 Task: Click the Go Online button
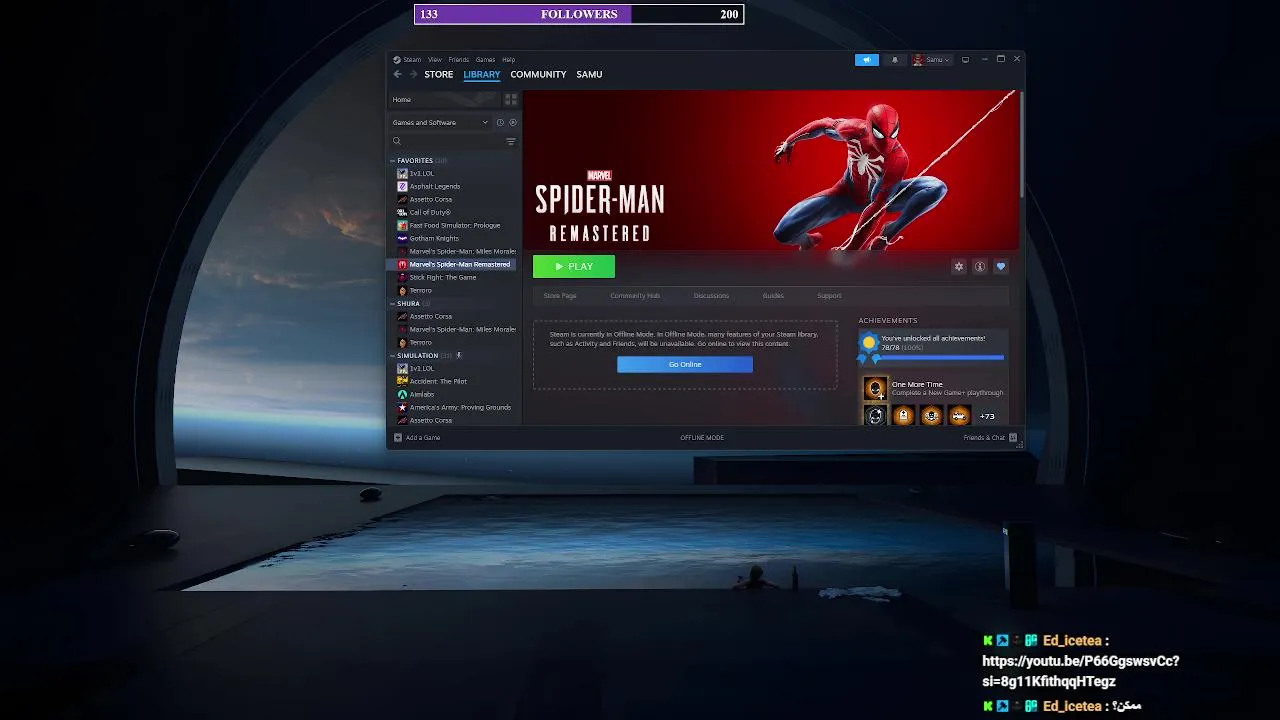(x=685, y=364)
